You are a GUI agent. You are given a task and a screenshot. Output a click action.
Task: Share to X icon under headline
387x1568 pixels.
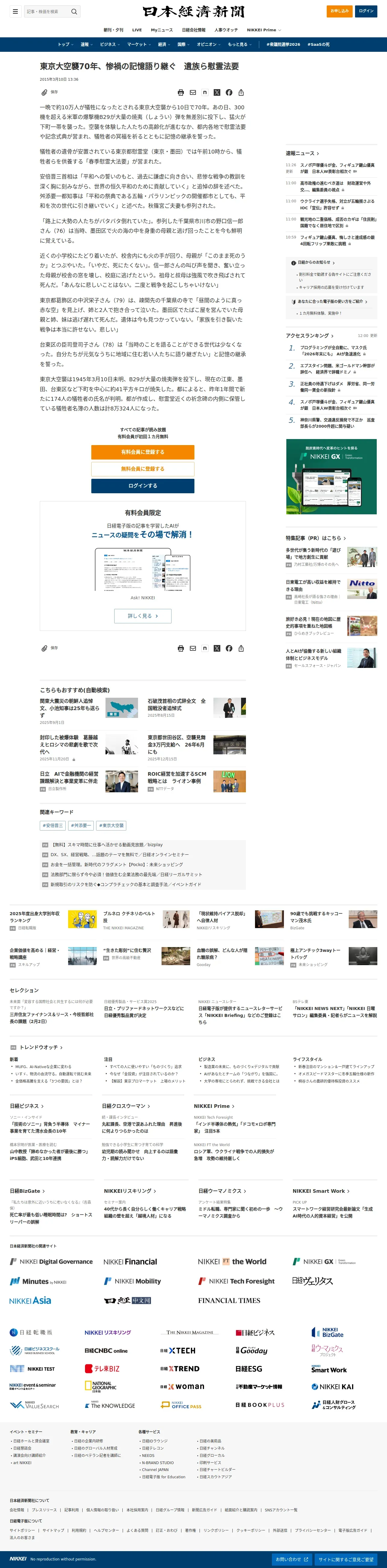pos(217,92)
